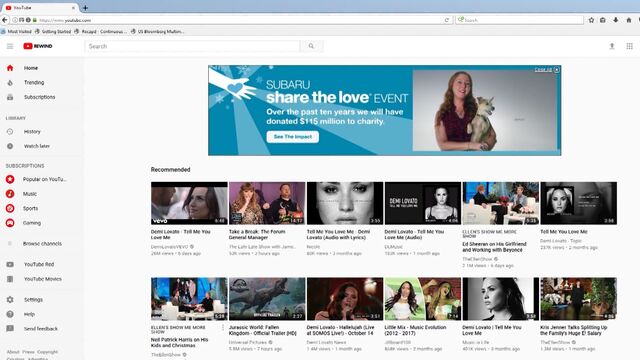Play Demi Lovato Tell Me You Love Me VEVO thumbnail
Screen dimensions: 640x360
tap(189, 203)
